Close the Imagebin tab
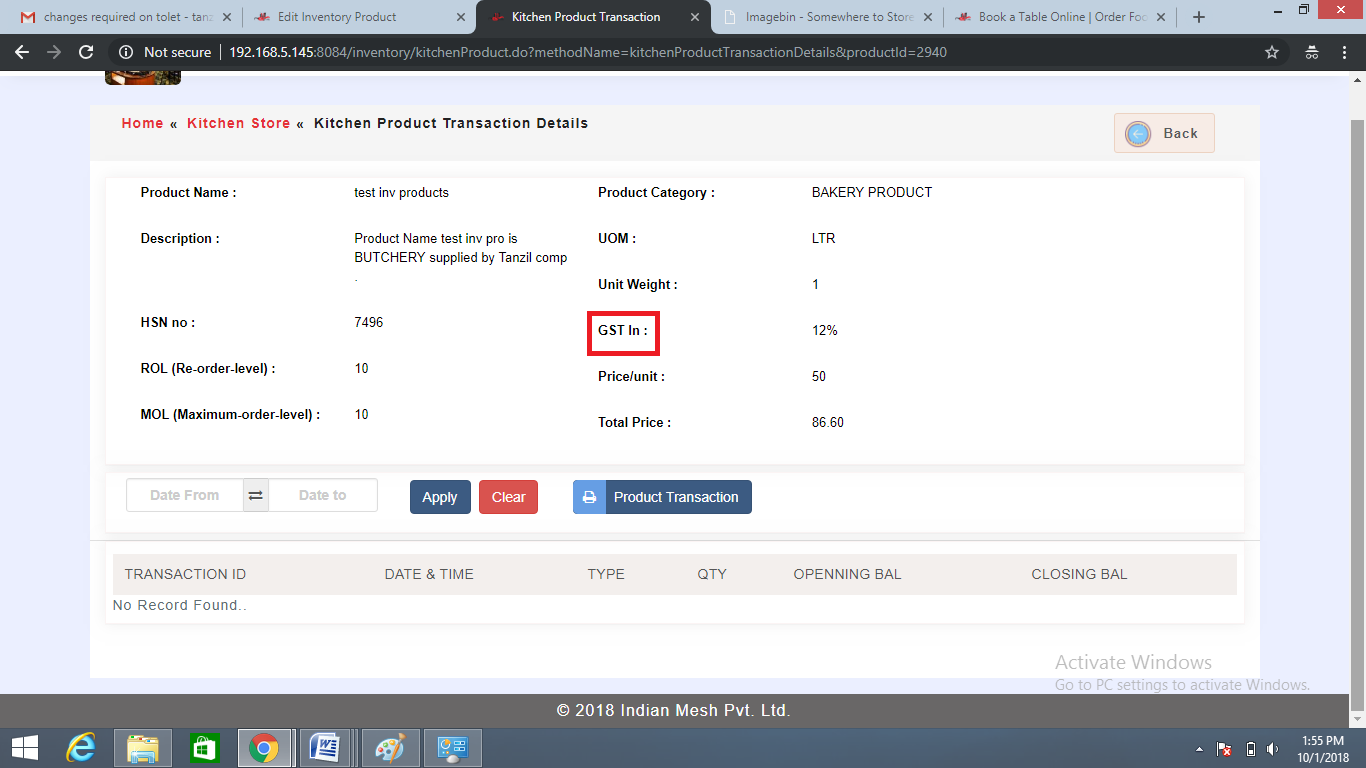The width and height of the screenshot is (1366, 768). click(x=928, y=17)
